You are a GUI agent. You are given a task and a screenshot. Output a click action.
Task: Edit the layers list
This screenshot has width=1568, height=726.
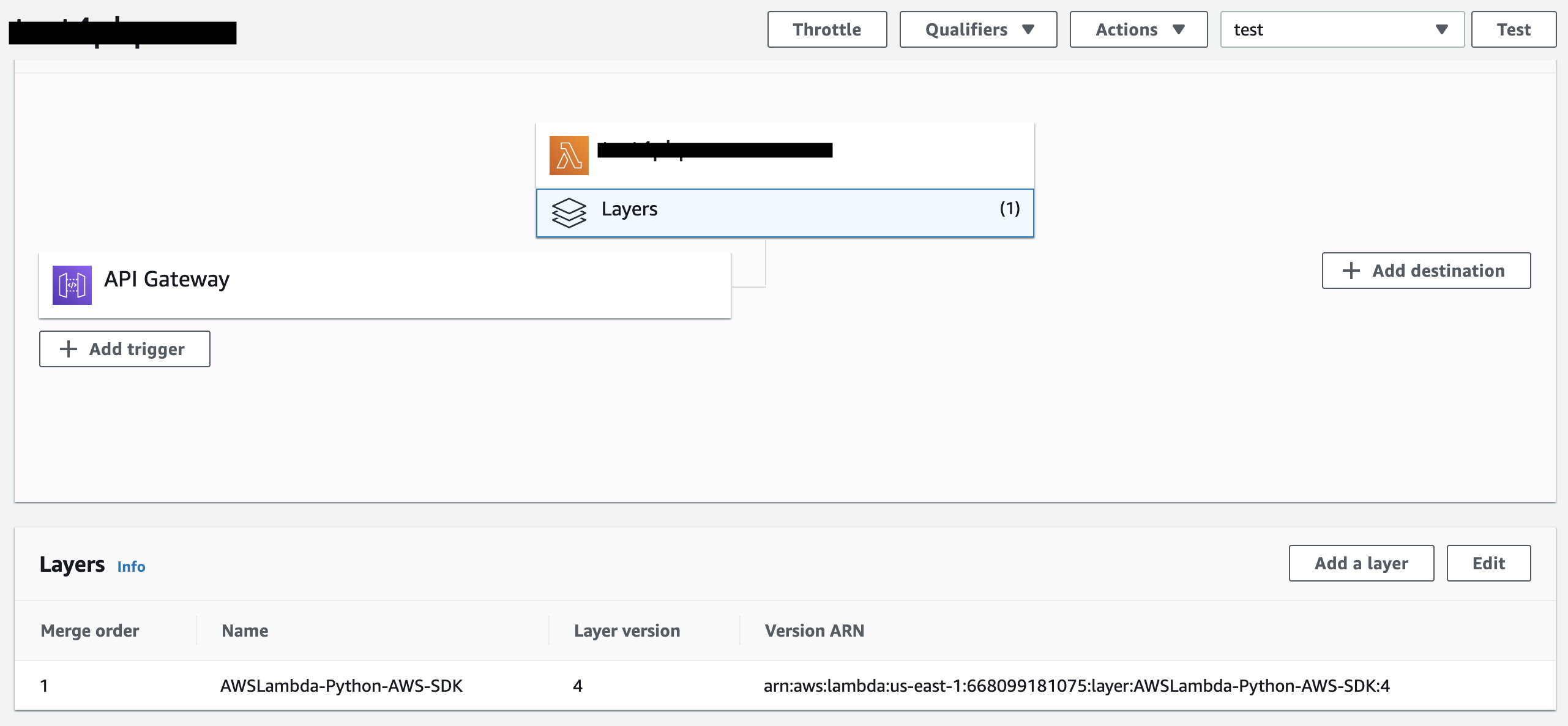coord(1488,563)
